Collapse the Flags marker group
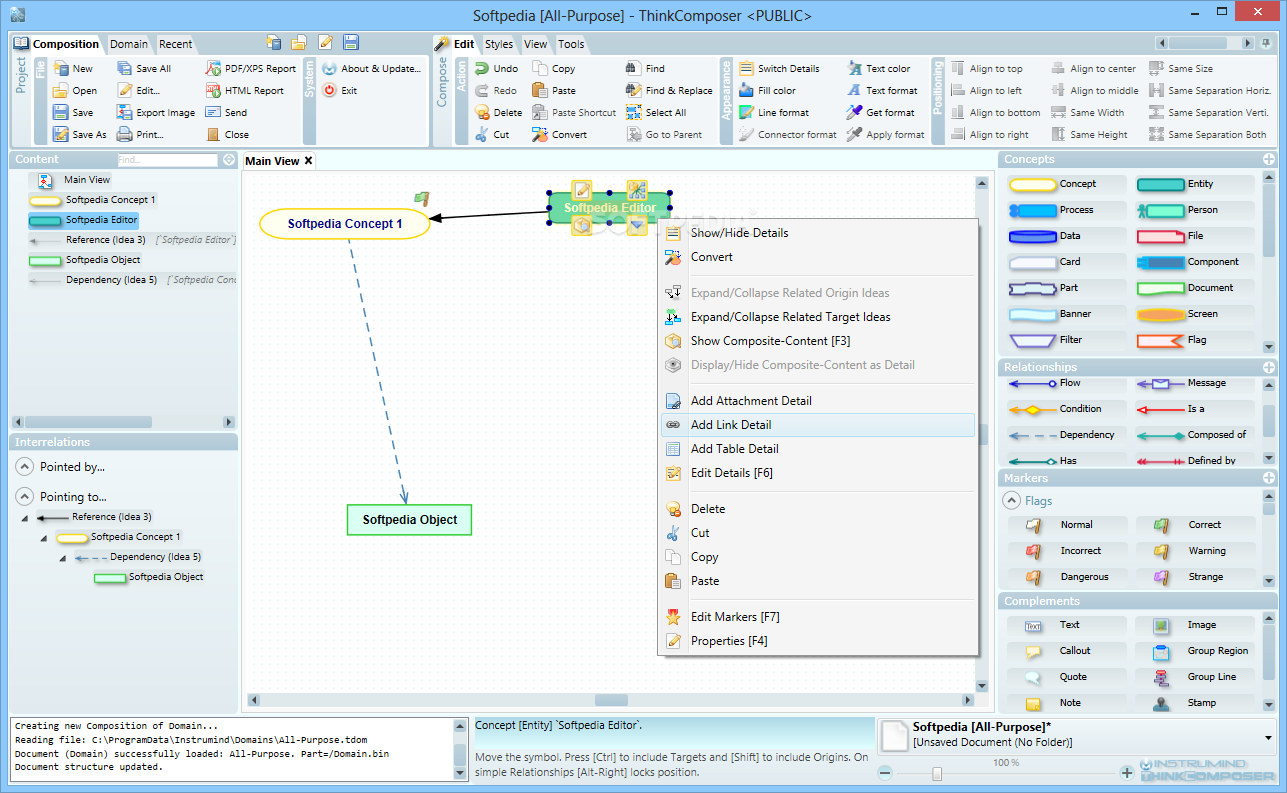 (1011, 501)
